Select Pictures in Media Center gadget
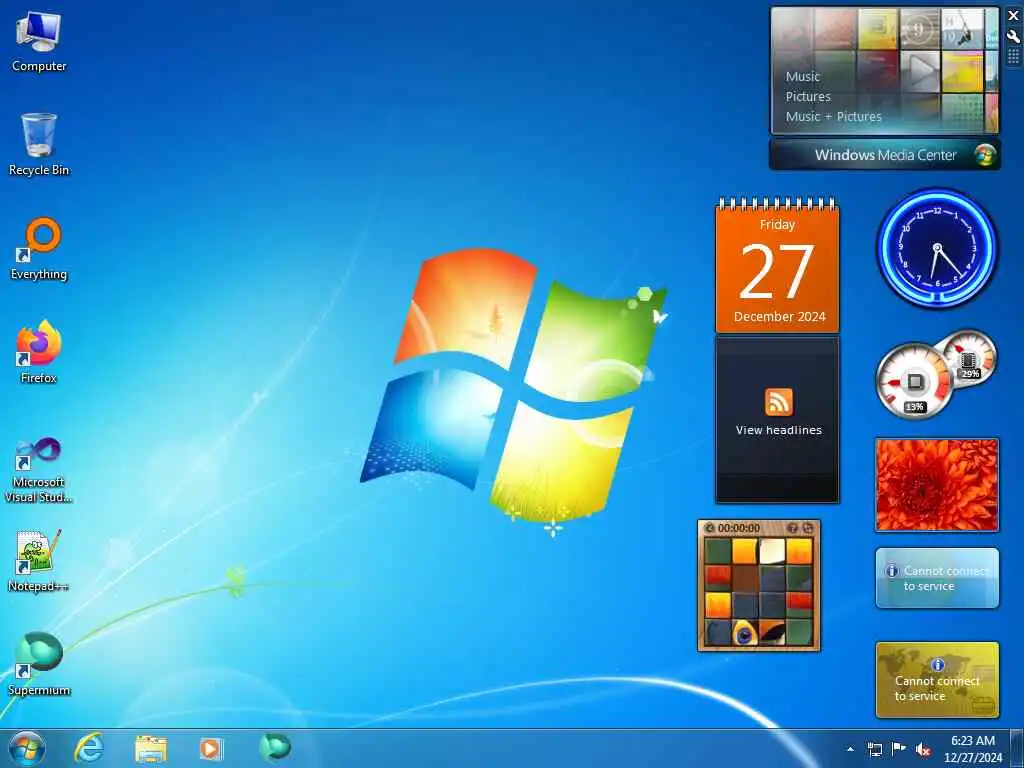Viewport: 1024px width, 768px height. pyautogui.click(x=808, y=97)
